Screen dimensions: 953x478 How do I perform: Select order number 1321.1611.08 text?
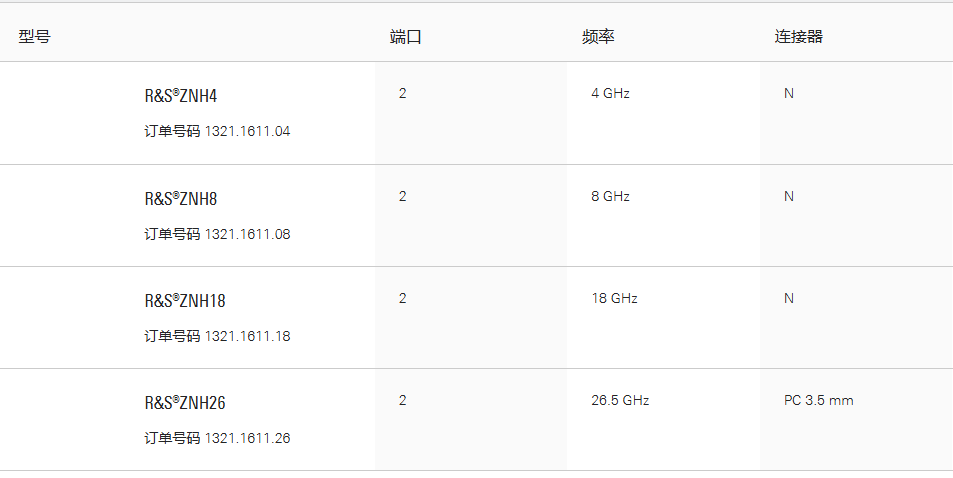247,234
